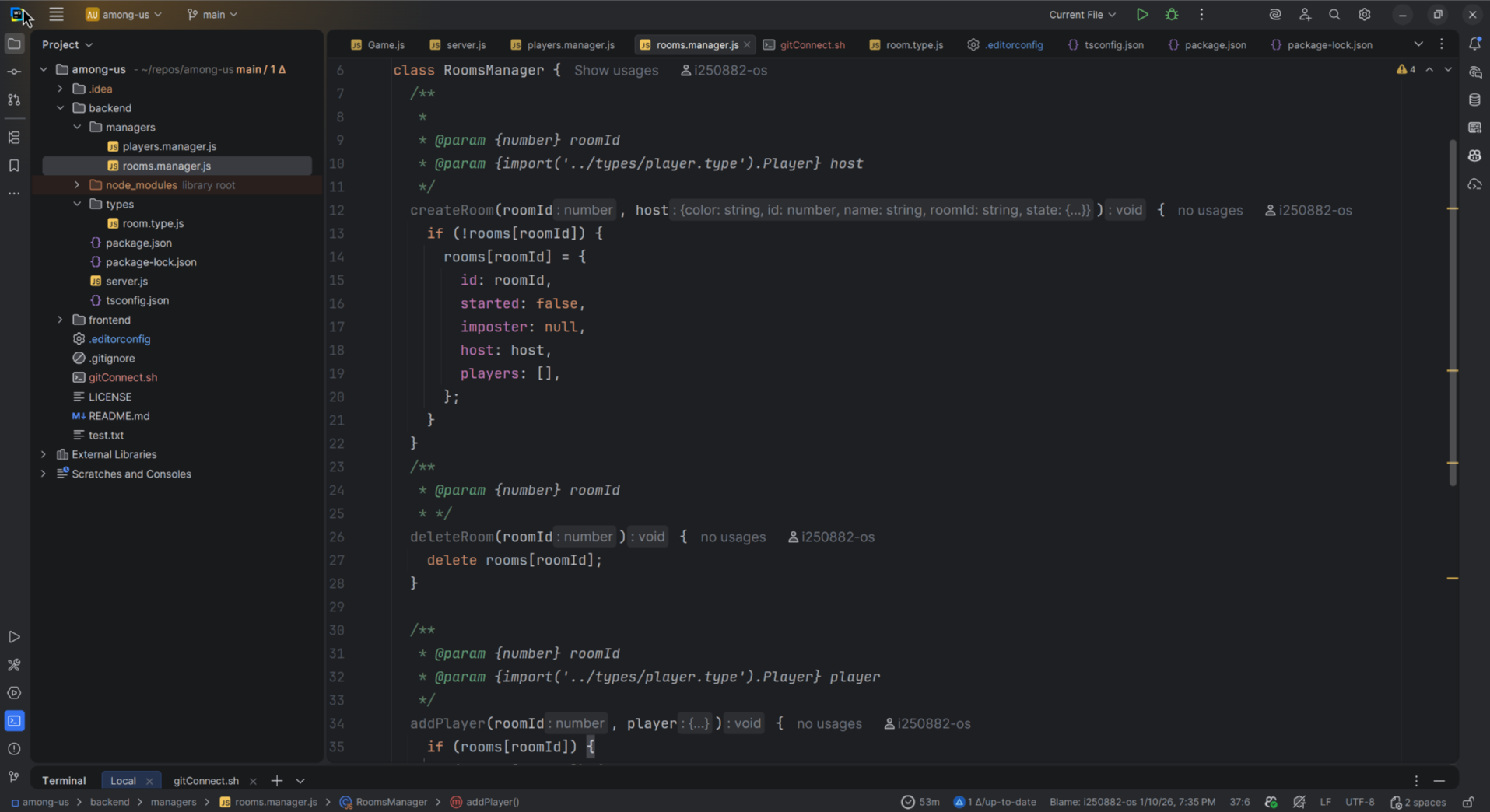Switch to the players.manager.js tab
The width and height of the screenshot is (1490, 812).
pos(570,45)
